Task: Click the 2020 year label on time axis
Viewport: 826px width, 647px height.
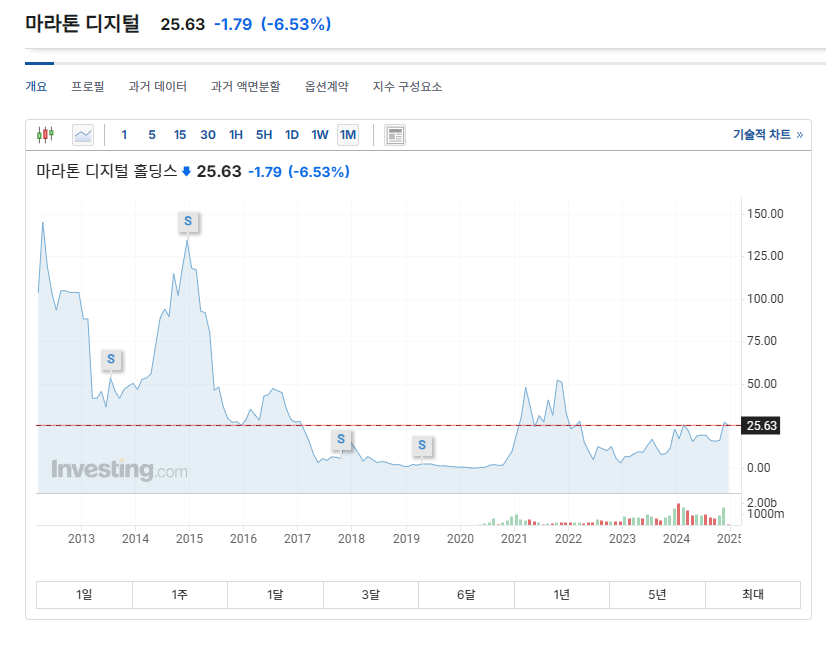Action: pyautogui.click(x=460, y=539)
